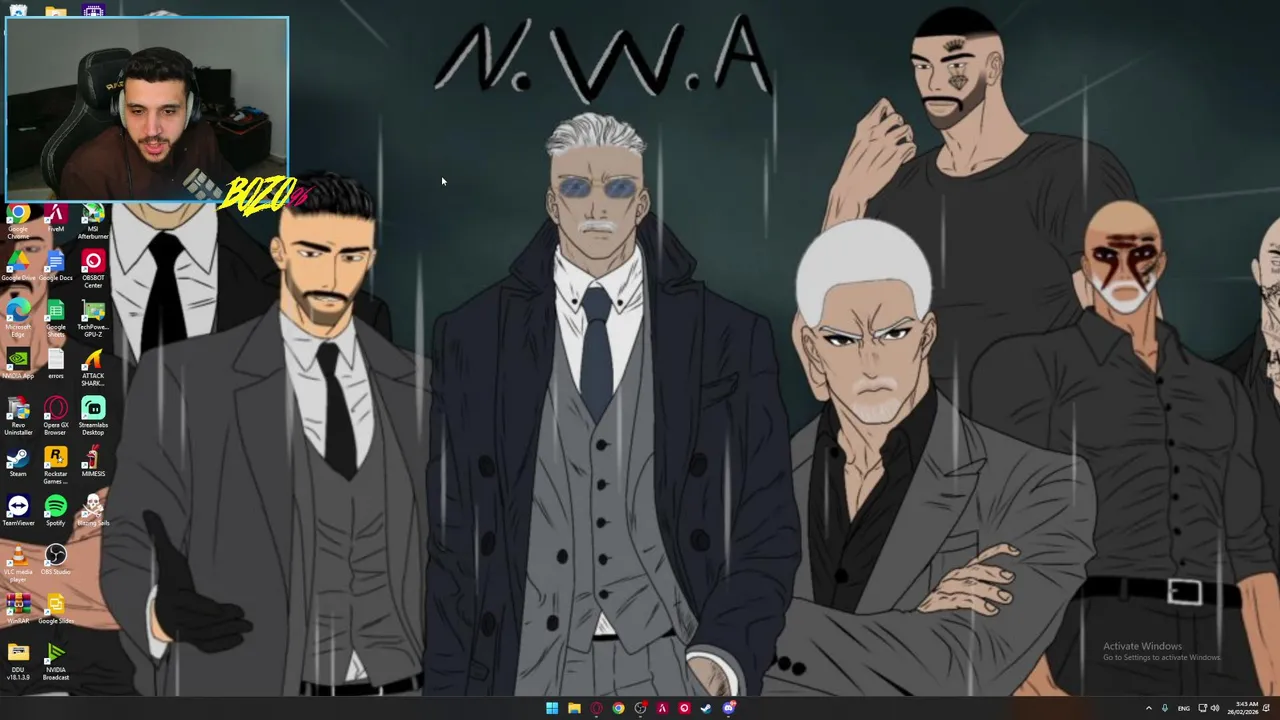Open the OBSBOT Center desktop shortcut
Image resolution: width=1280 pixels, height=720 pixels.
pyautogui.click(x=93, y=269)
